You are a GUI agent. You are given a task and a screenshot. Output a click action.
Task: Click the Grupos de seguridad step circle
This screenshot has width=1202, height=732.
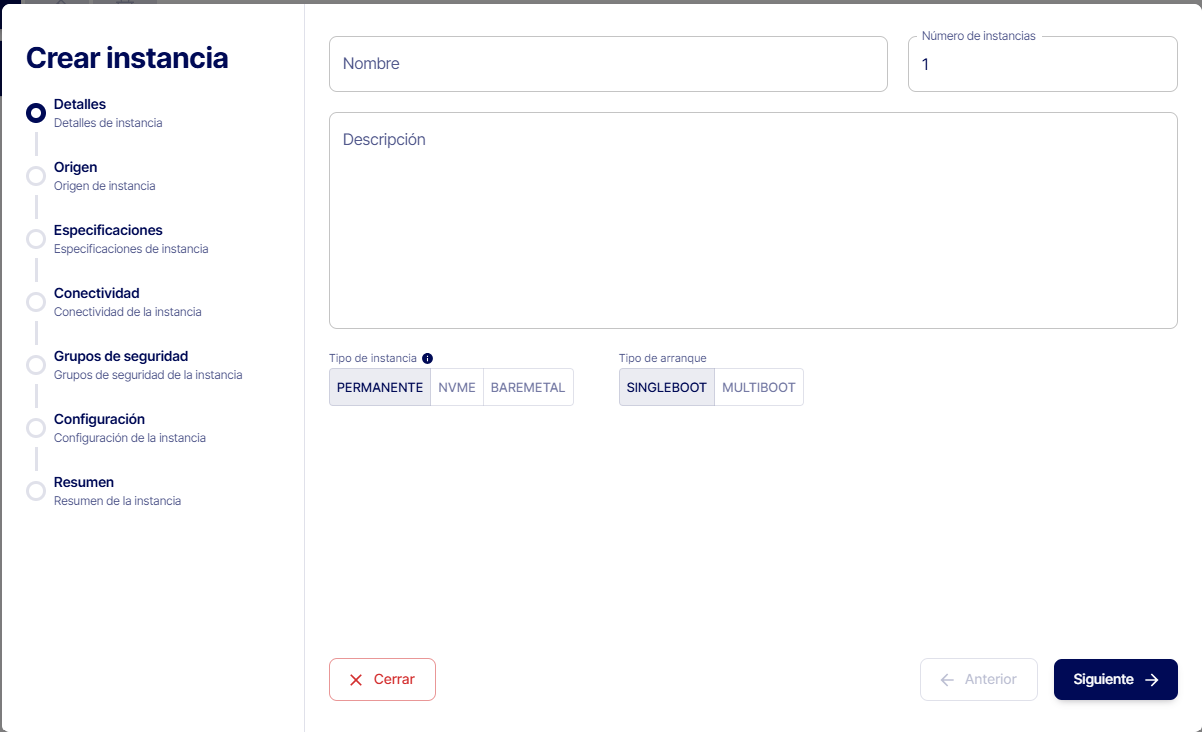tap(36, 365)
